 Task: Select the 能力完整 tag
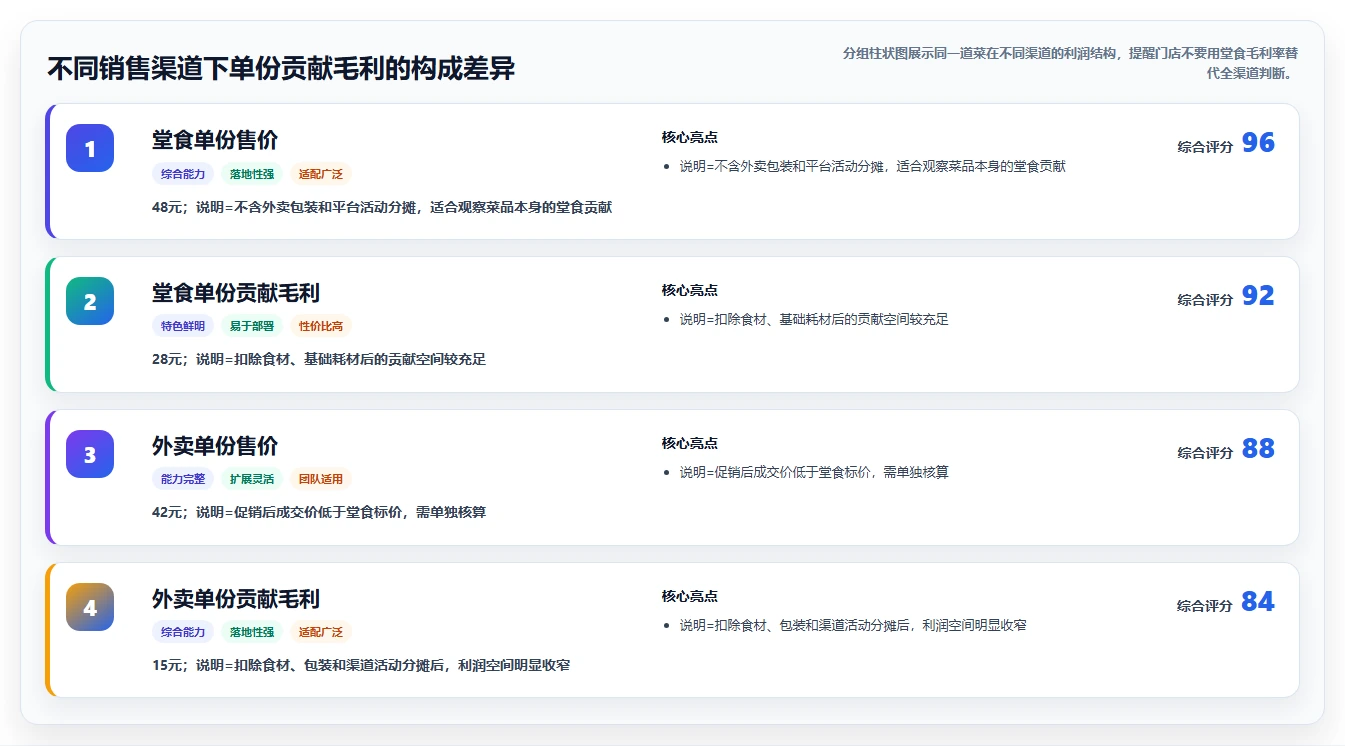[x=183, y=479]
